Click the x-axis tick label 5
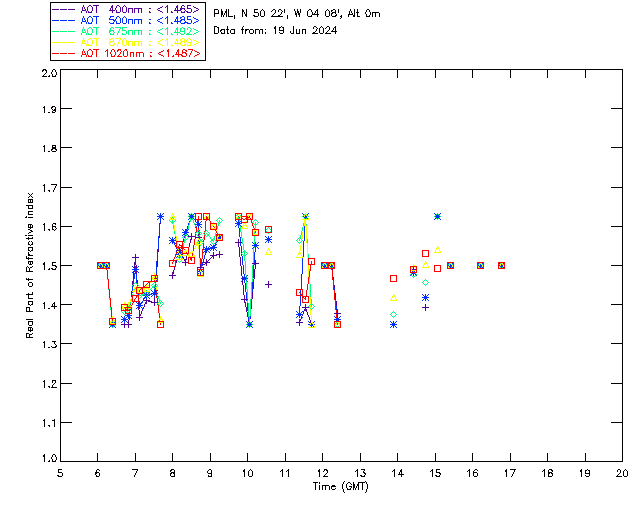This screenshot has width=640, height=512. (x=60, y=473)
